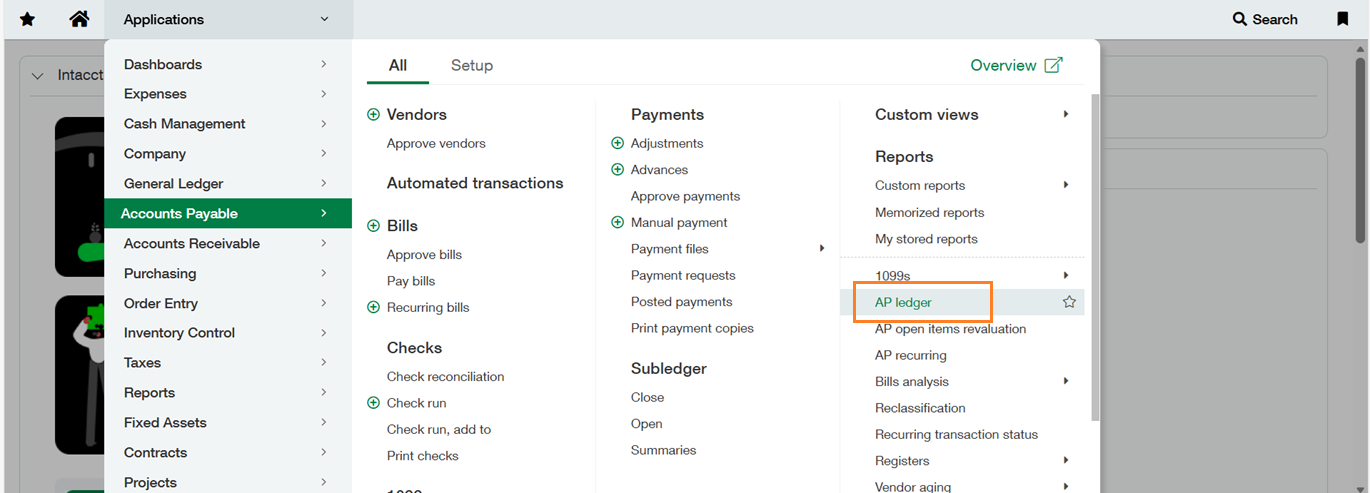Add a new Check run via plus icon

374,403
